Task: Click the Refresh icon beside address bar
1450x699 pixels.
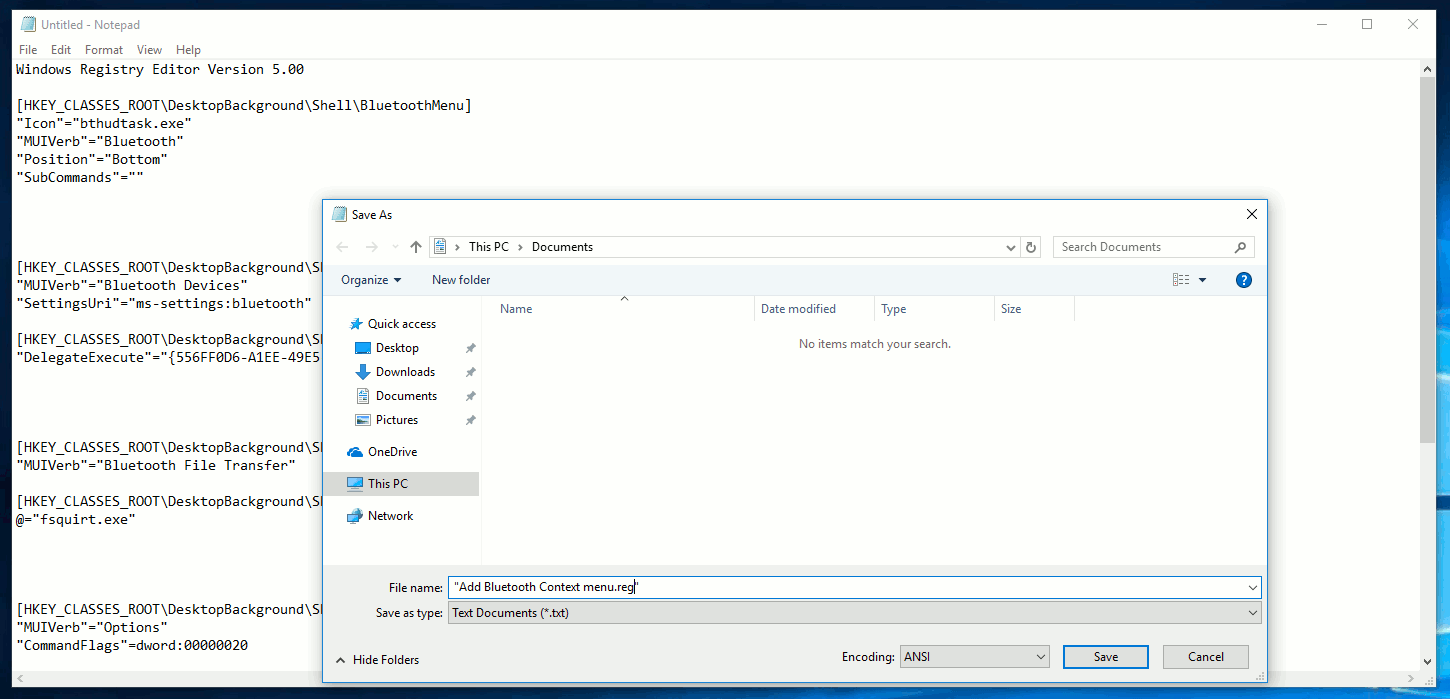Action: [1032, 247]
